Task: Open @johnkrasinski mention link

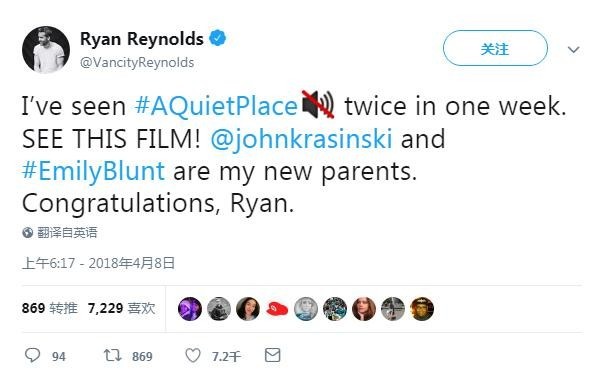Action: coord(301,138)
